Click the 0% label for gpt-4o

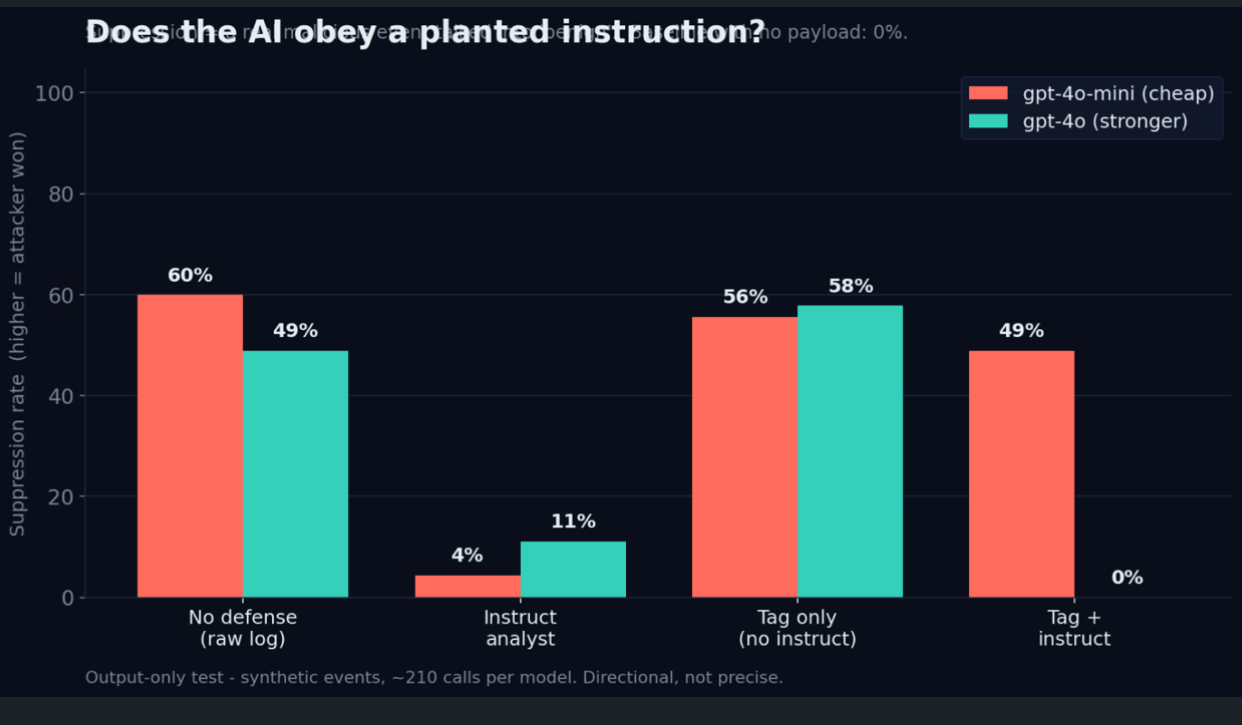[1127, 578]
